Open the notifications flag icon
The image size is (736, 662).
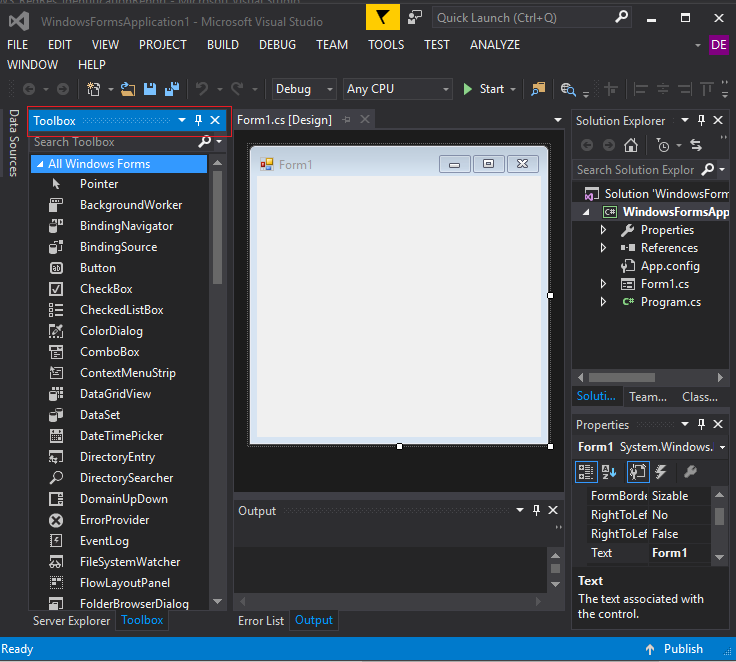click(x=383, y=18)
